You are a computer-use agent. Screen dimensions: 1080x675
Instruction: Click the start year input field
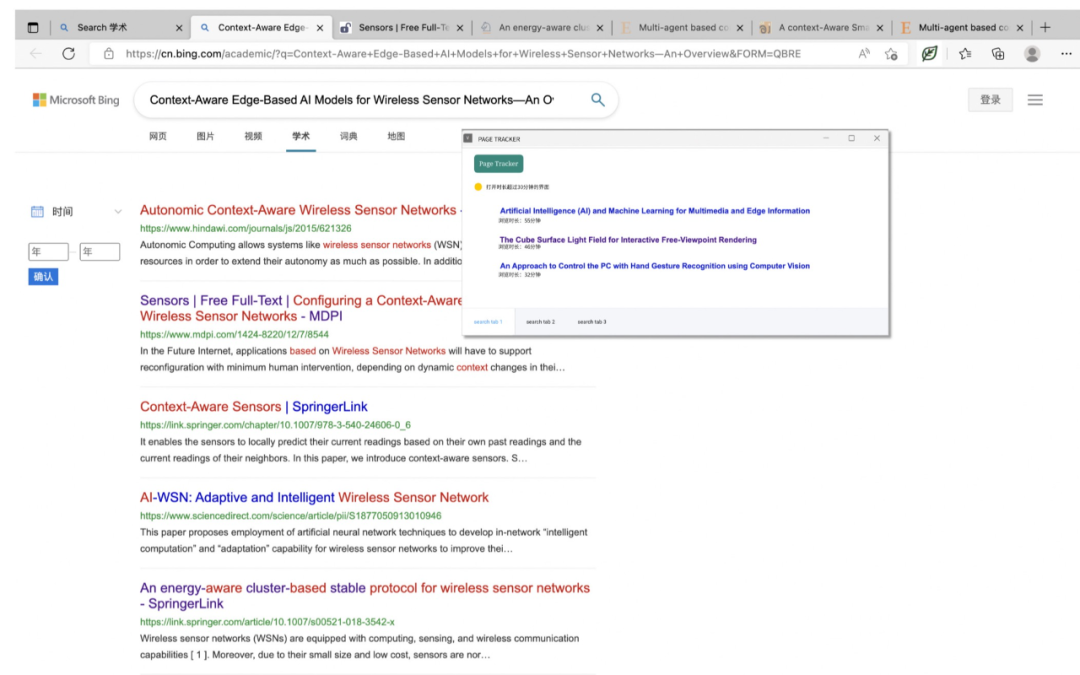point(48,251)
